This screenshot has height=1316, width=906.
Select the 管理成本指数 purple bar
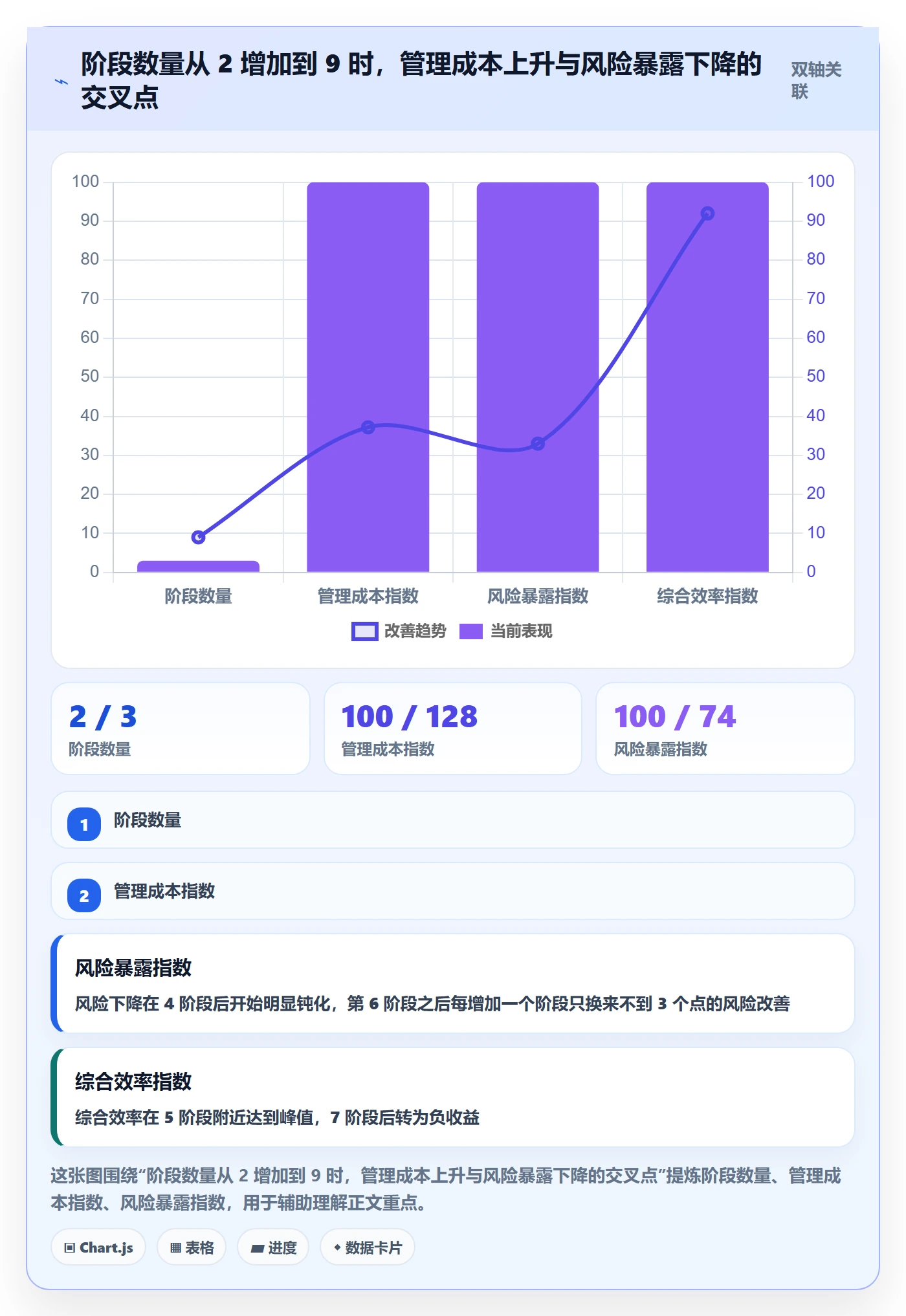368,377
